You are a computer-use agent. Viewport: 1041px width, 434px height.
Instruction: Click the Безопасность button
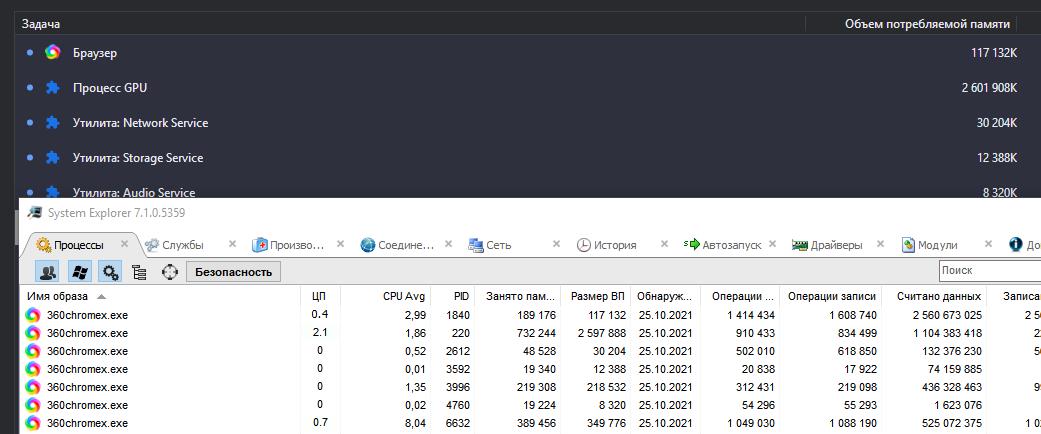click(233, 271)
